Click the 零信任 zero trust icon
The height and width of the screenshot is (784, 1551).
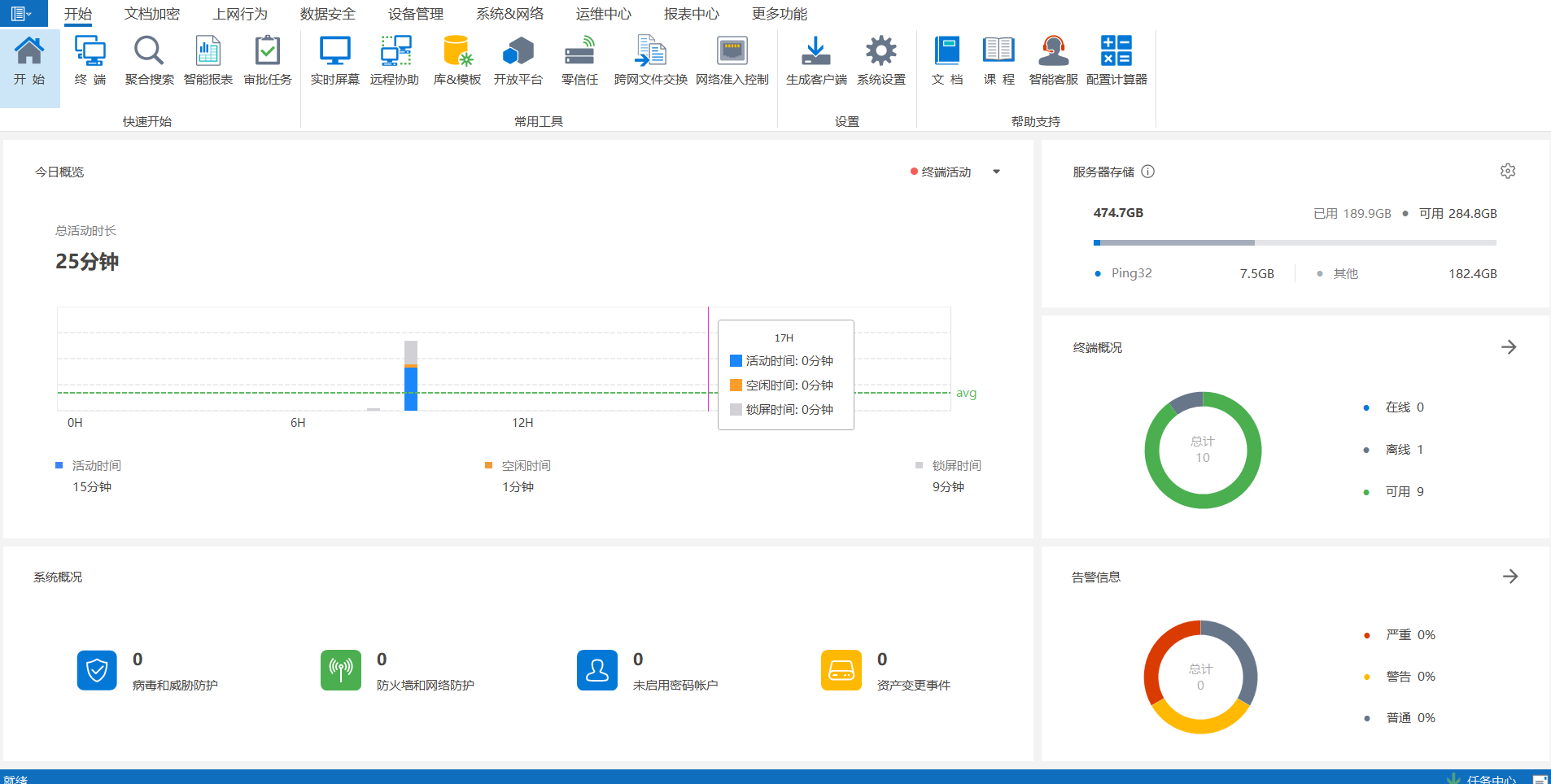(579, 60)
